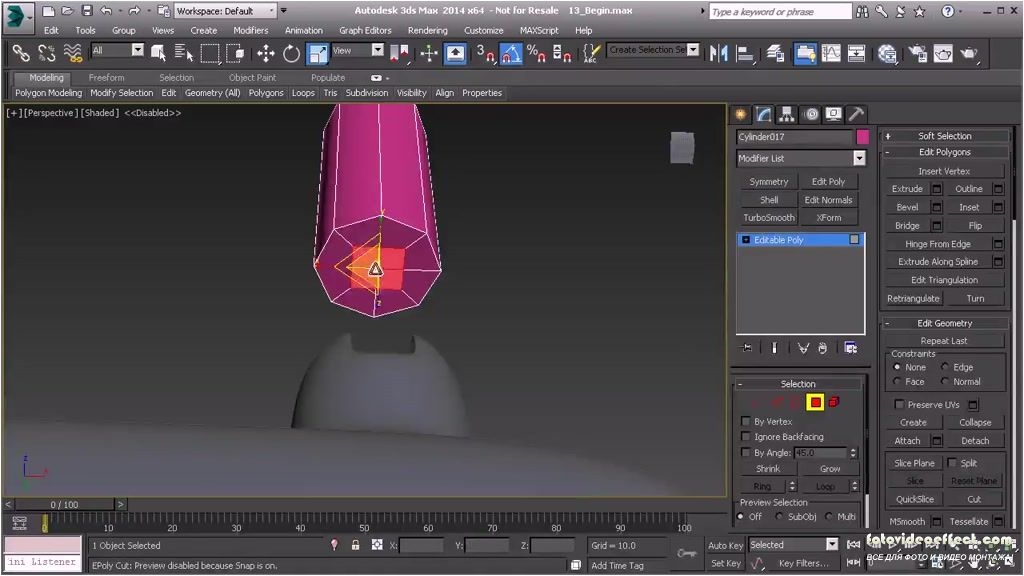Image resolution: width=1024 pixels, height=576 pixels.
Task: Expand the Soft Selection rollout
Action: coord(944,136)
